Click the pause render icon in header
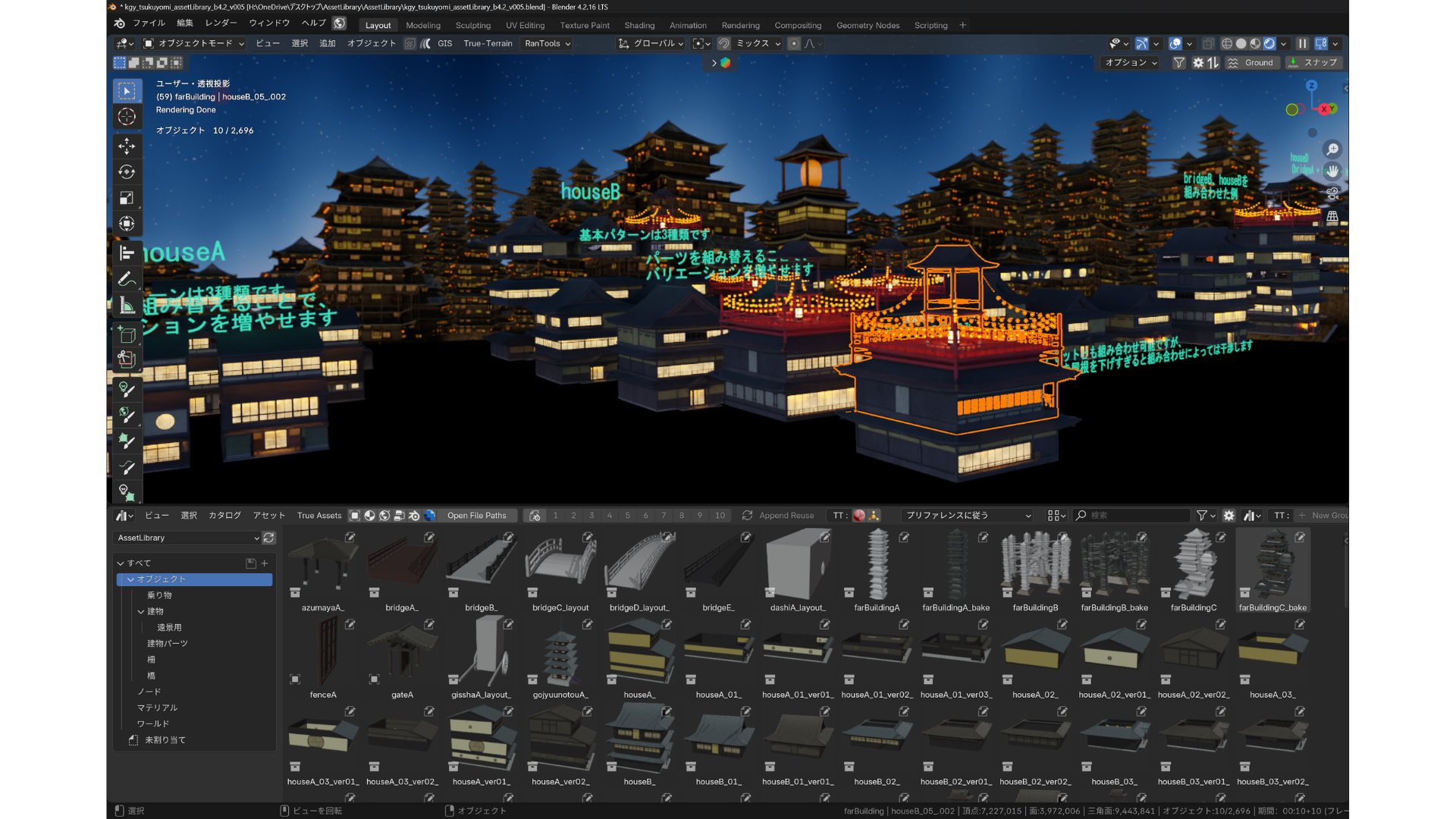The image size is (1456, 819). point(1302,44)
